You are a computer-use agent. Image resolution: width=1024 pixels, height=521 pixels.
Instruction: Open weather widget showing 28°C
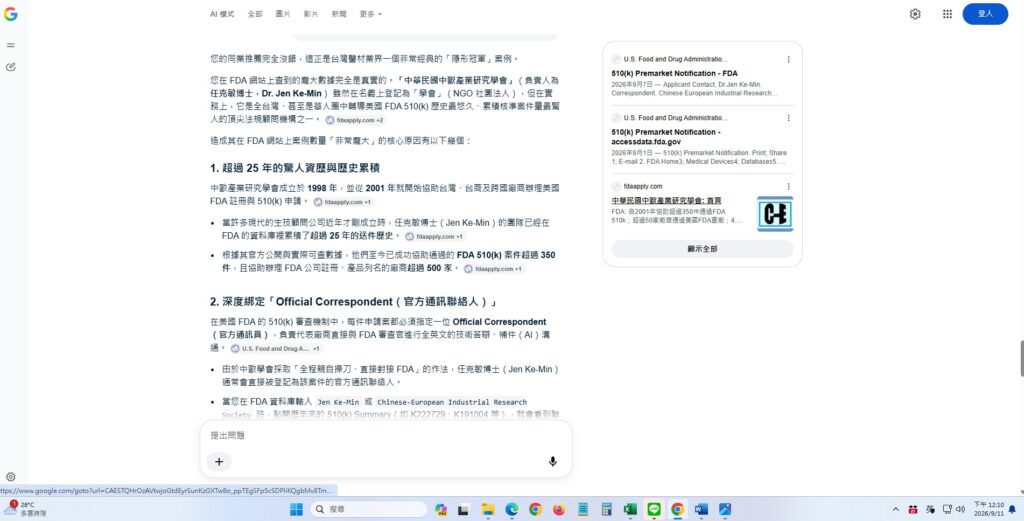click(25, 509)
